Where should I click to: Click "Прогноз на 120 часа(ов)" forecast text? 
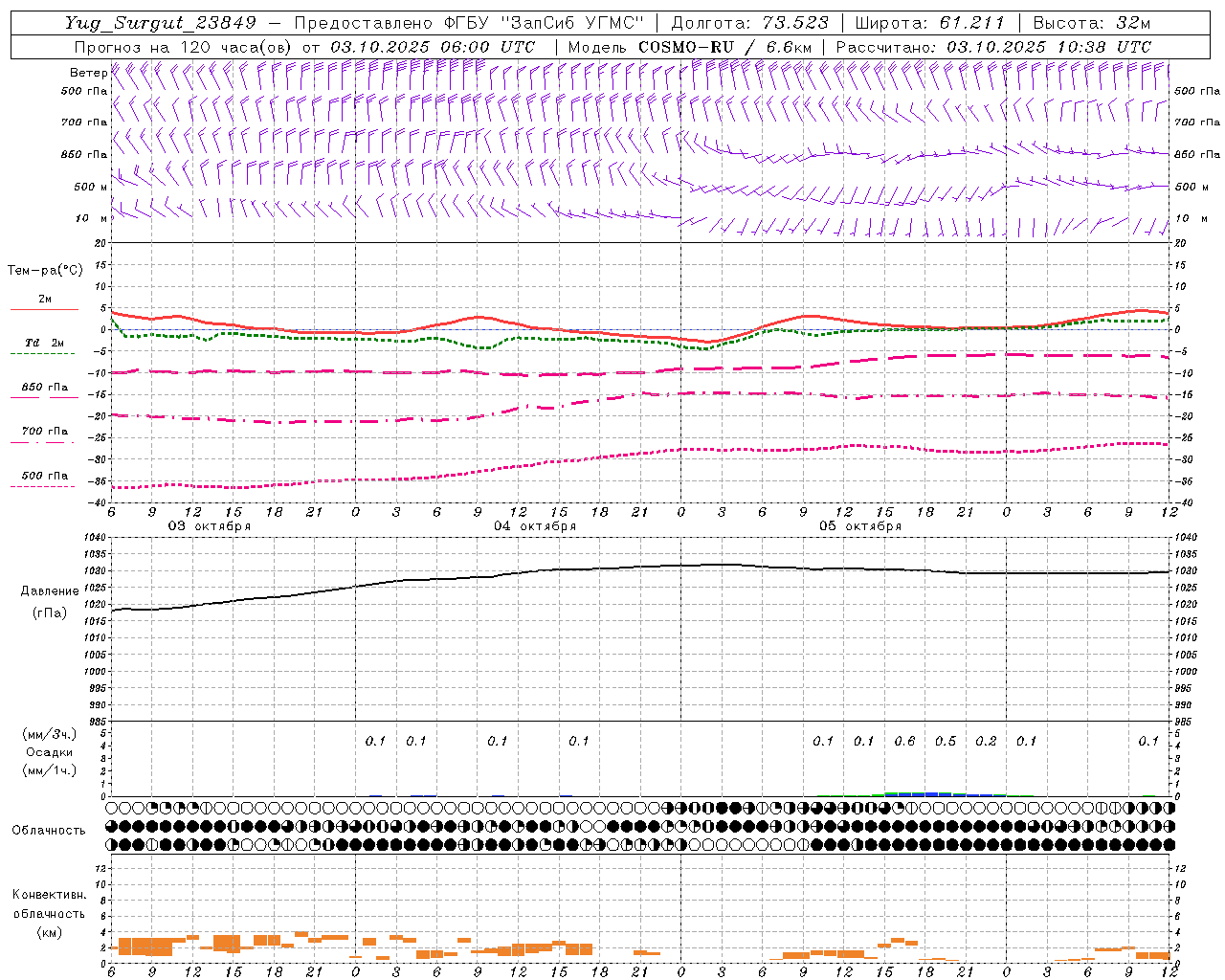click(184, 47)
